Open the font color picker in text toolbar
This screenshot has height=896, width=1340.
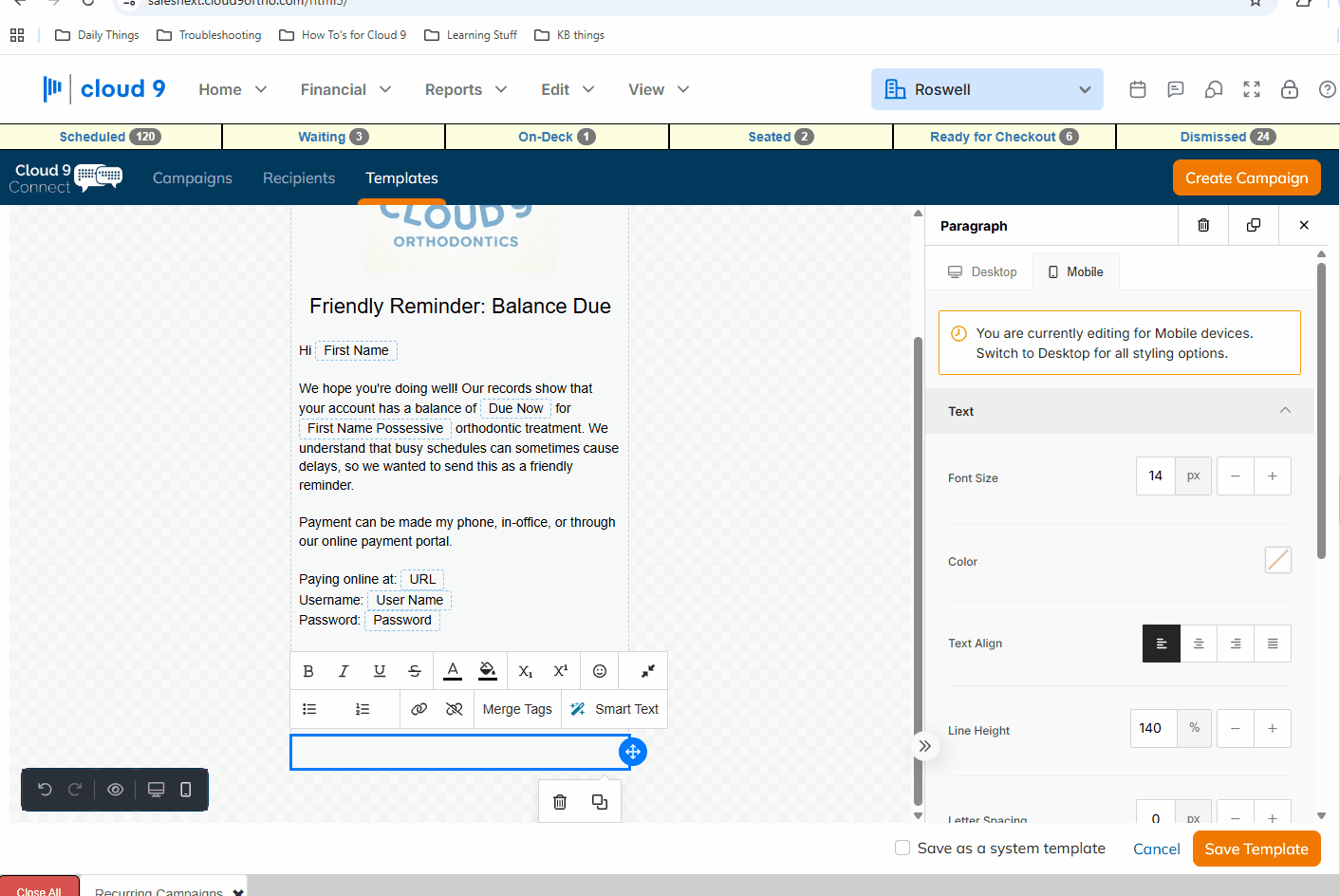[453, 671]
